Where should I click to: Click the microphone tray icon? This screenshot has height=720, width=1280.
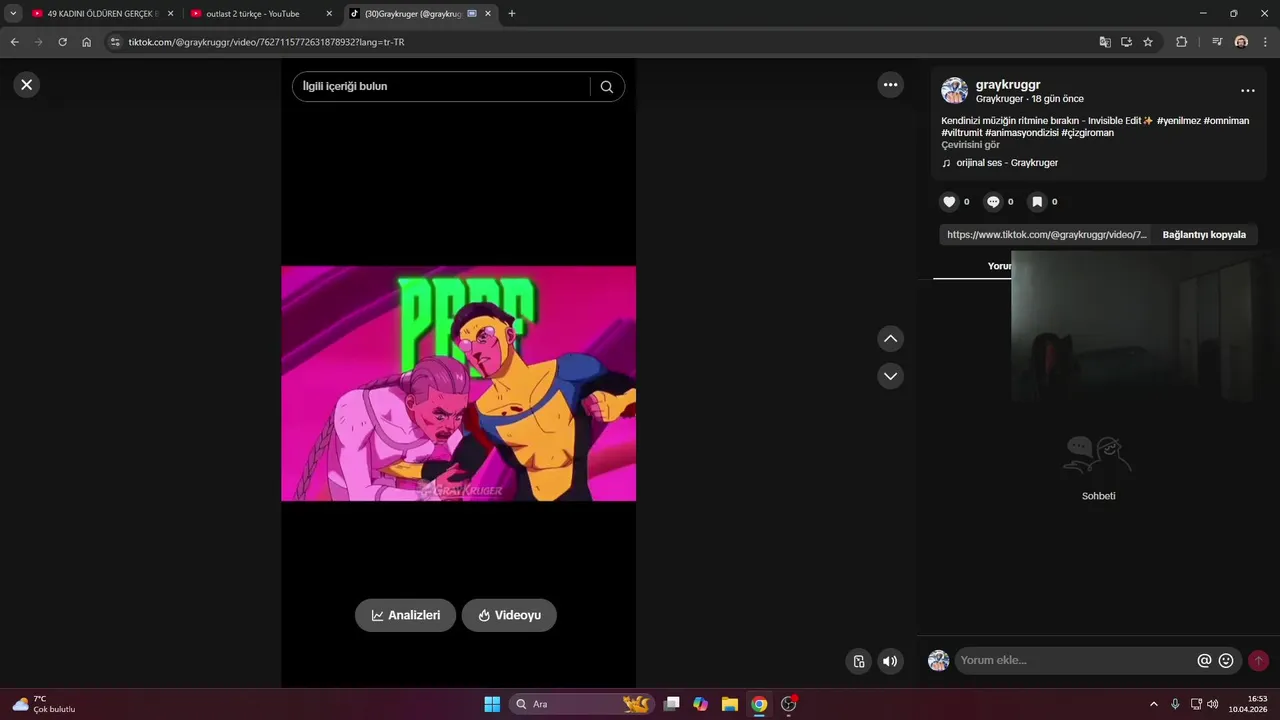[x=1175, y=704]
